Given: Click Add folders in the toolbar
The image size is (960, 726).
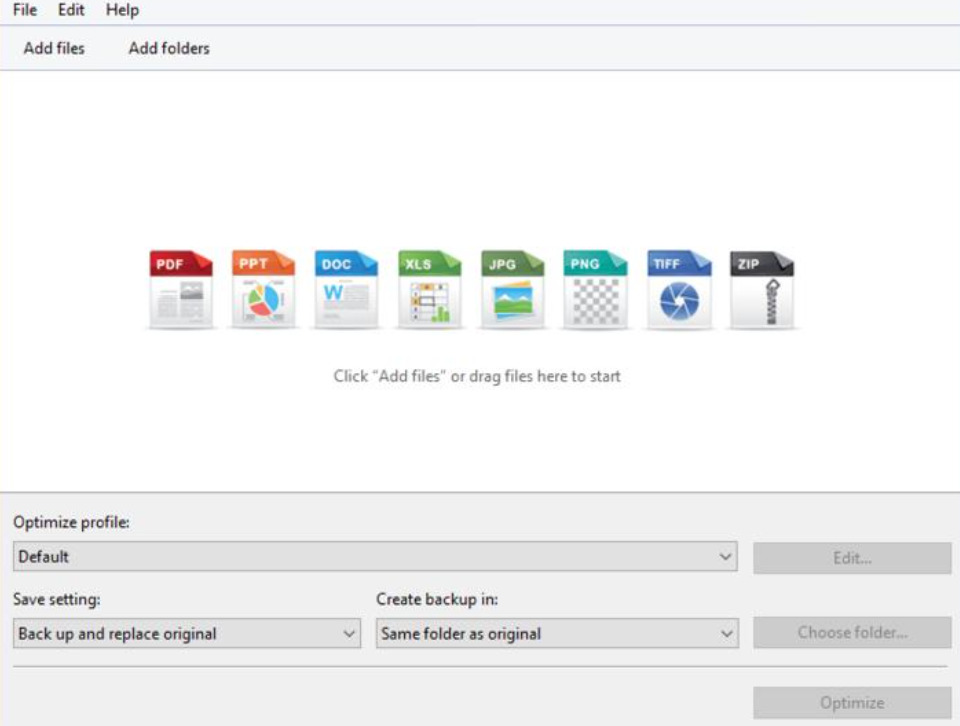Looking at the screenshot, I should tap(169, 48).
